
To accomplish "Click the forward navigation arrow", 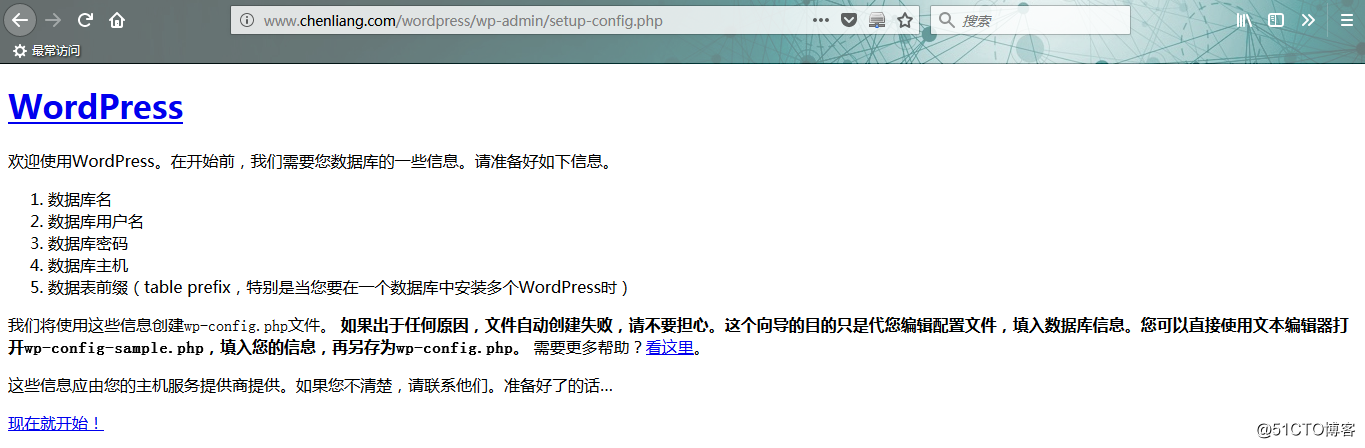I will 53,20.
